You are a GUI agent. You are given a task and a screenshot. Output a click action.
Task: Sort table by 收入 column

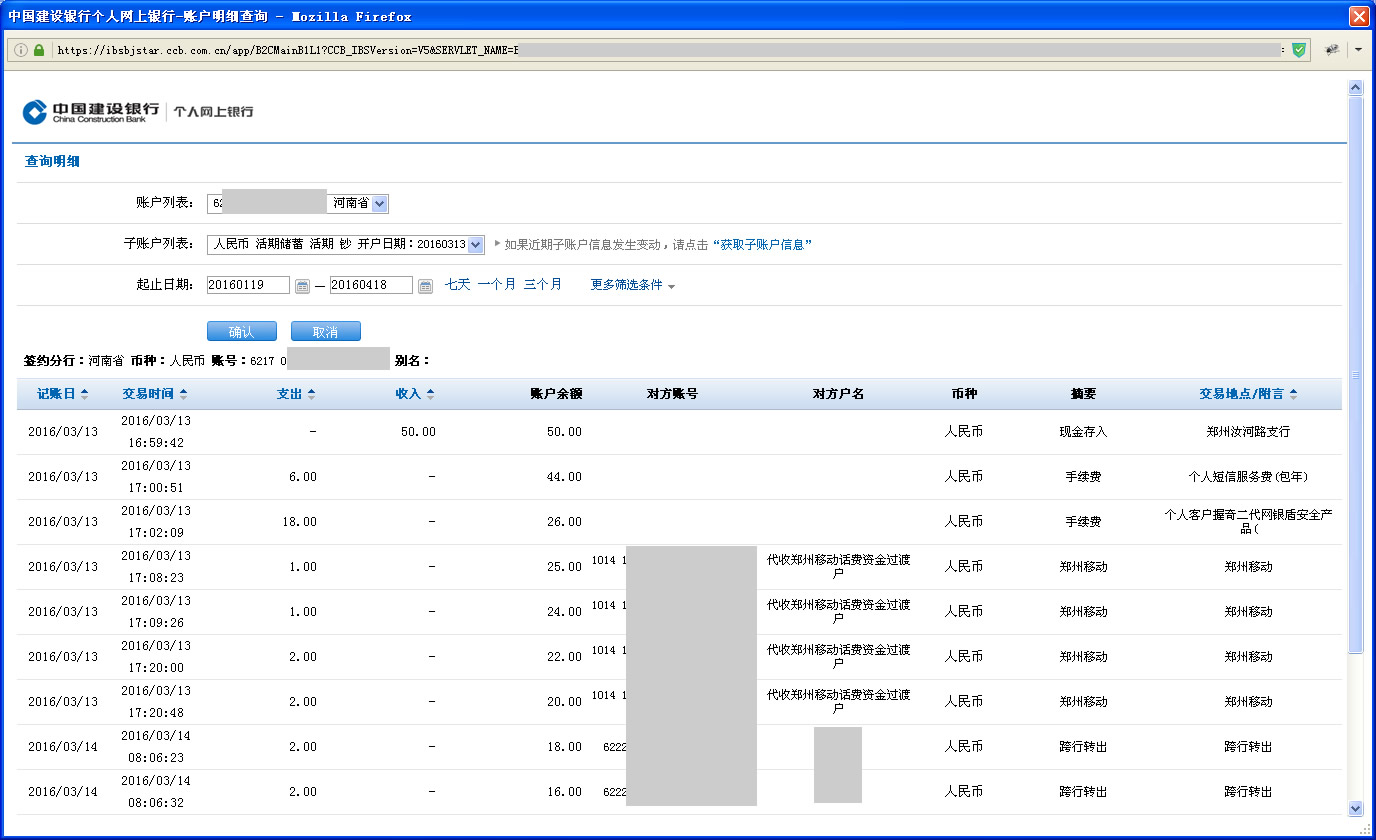click(415, 394)
